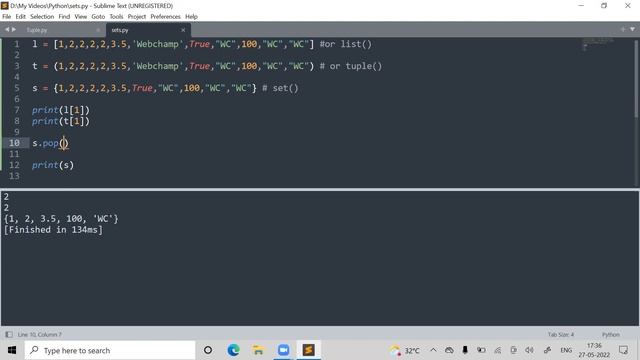Go to next tab with right arrow
Screen dimensions: 640x360
point(14,30)
